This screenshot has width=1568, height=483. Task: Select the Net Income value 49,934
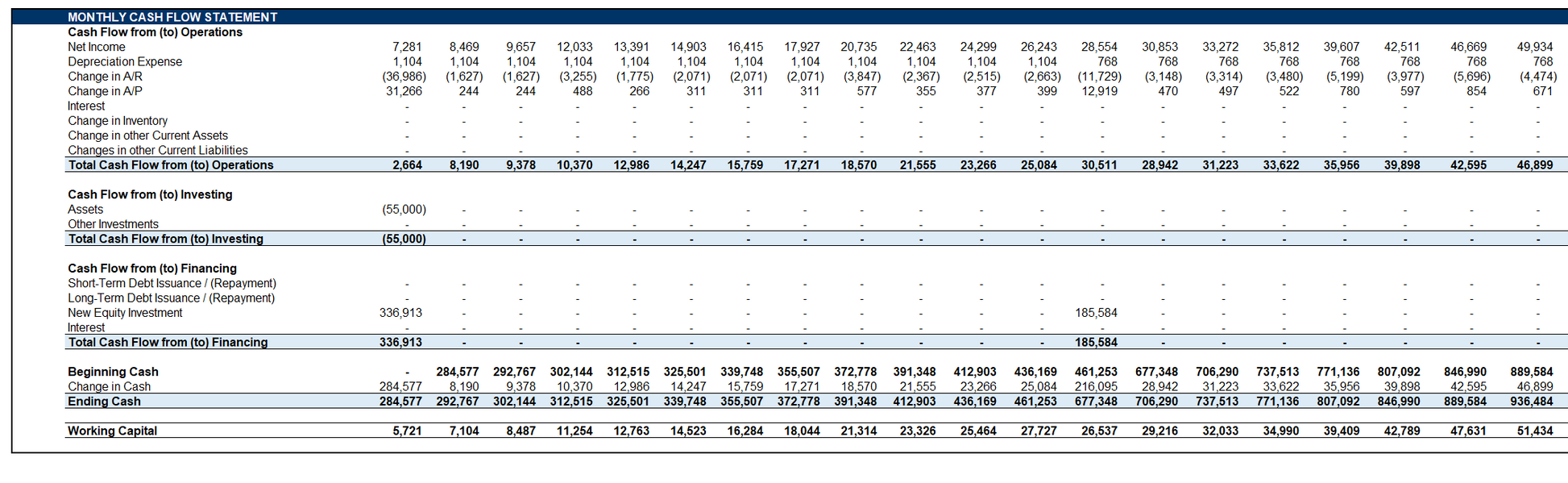coord(1535,47)
